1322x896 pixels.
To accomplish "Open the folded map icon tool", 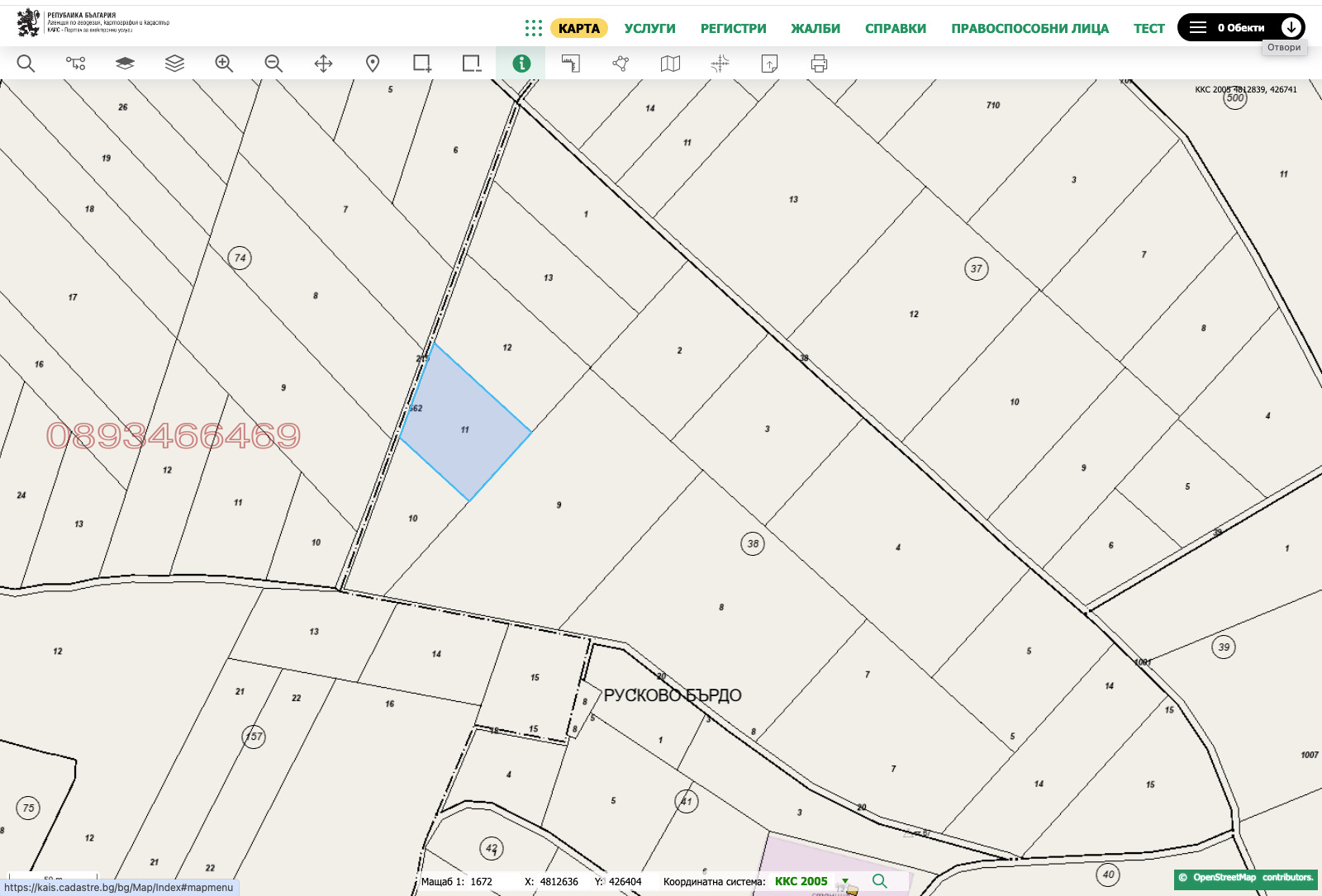I will (x=670, y=64).
